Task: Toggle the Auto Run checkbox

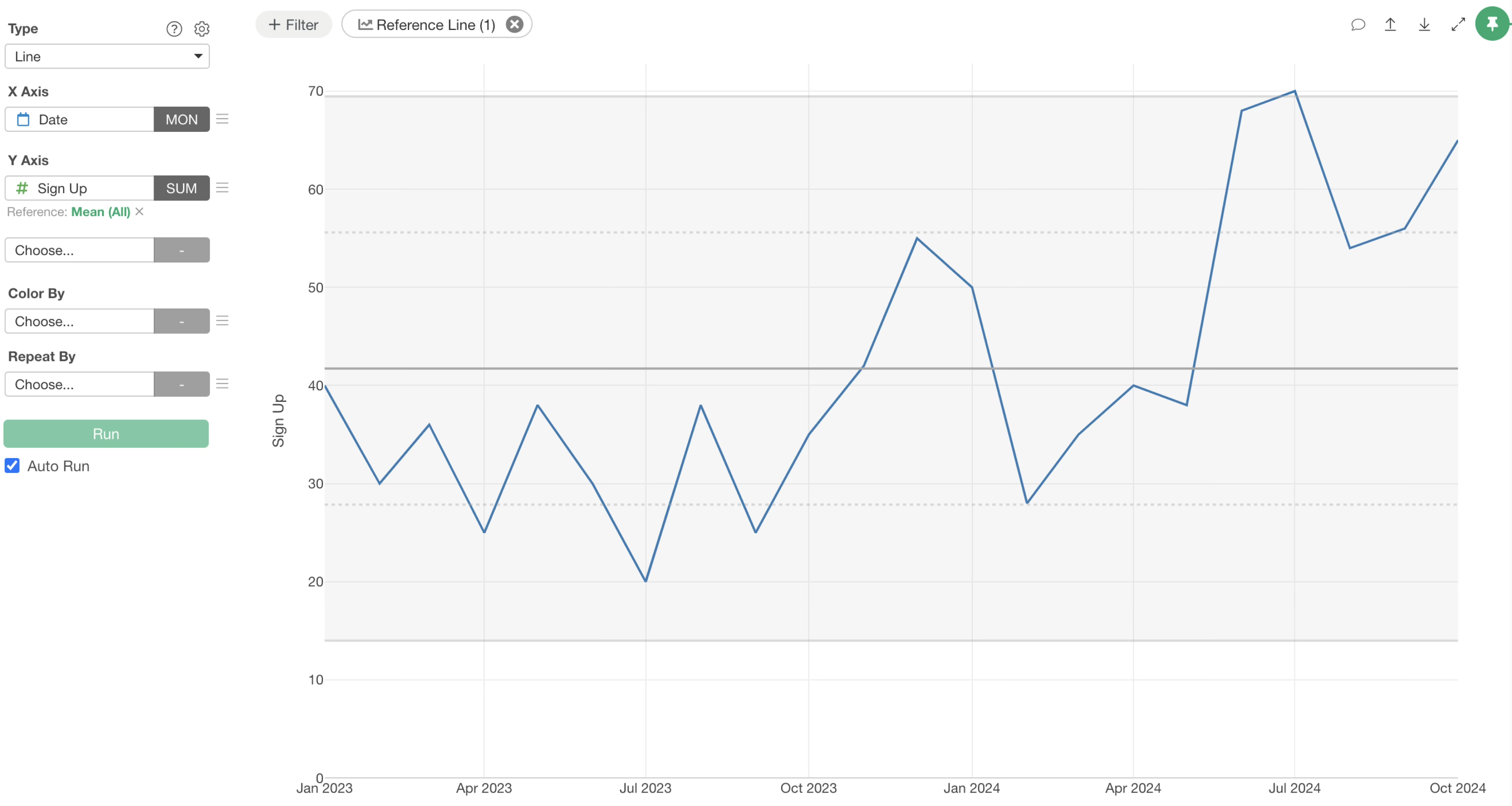Action: click(x=12, y=466)
